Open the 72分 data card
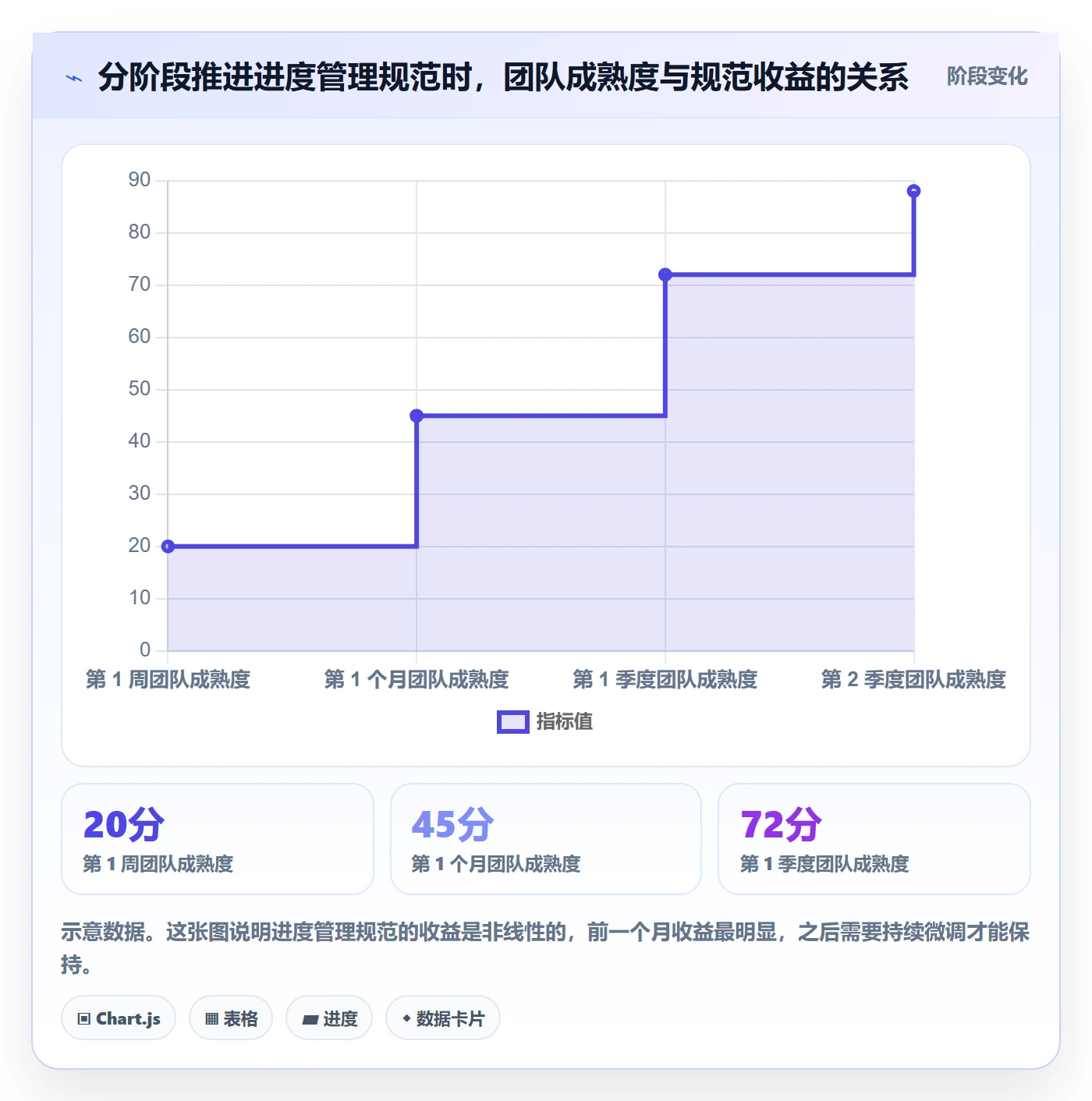Image resolution: width=1092 pixels, height=1101 pixels. click(x=874, y=839)
